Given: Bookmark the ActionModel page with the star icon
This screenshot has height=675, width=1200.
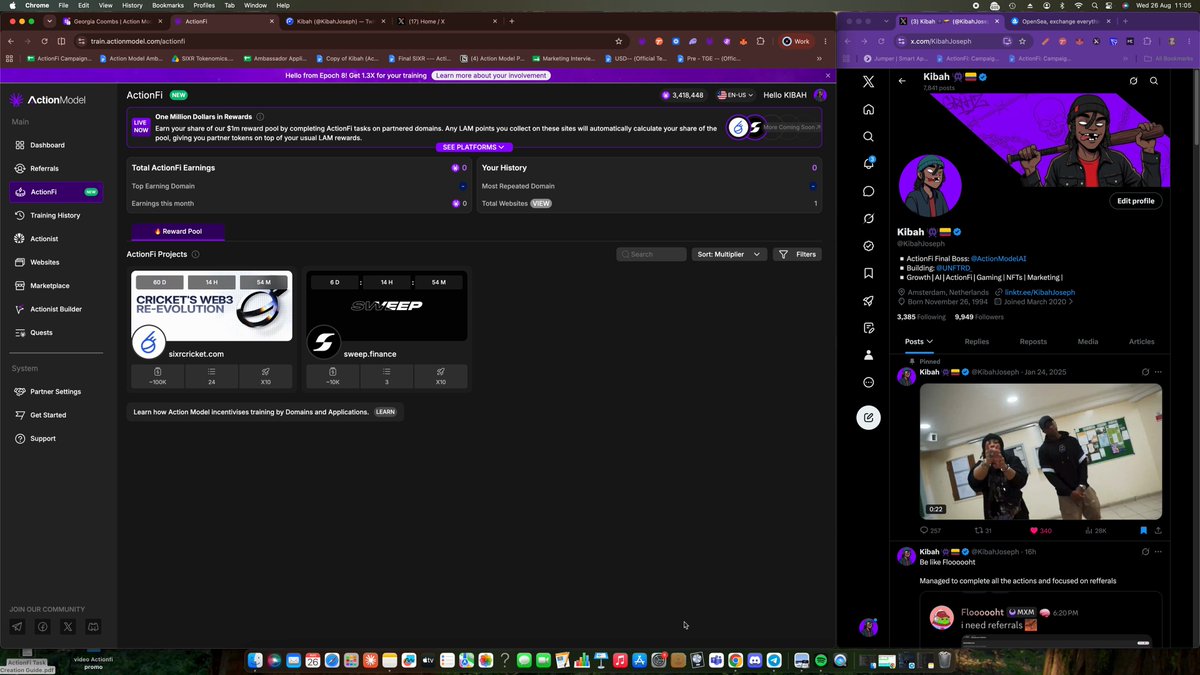Looking at the screenshot, I should pos(619,41).
